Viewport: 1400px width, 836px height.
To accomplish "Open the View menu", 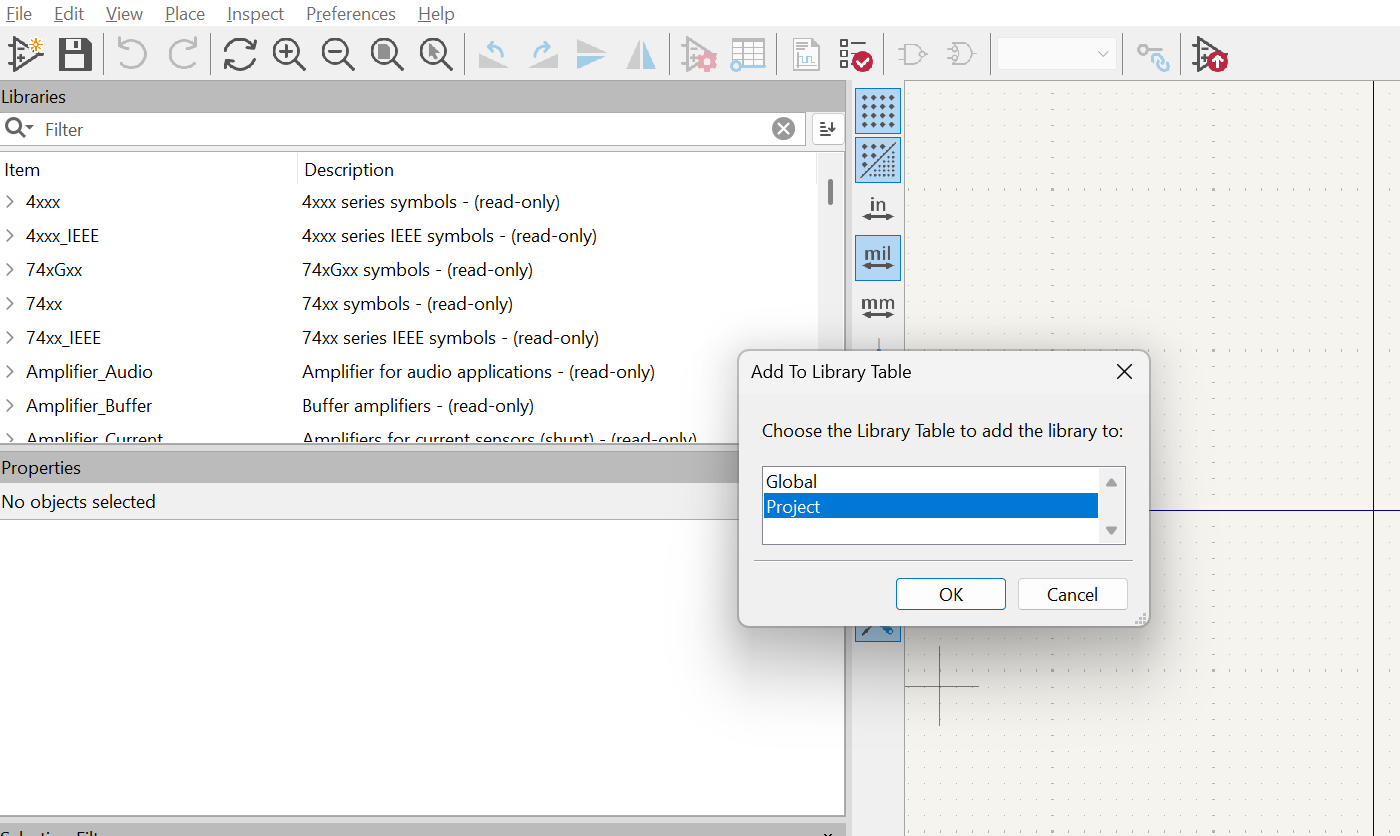I will (x=124, y=14).
